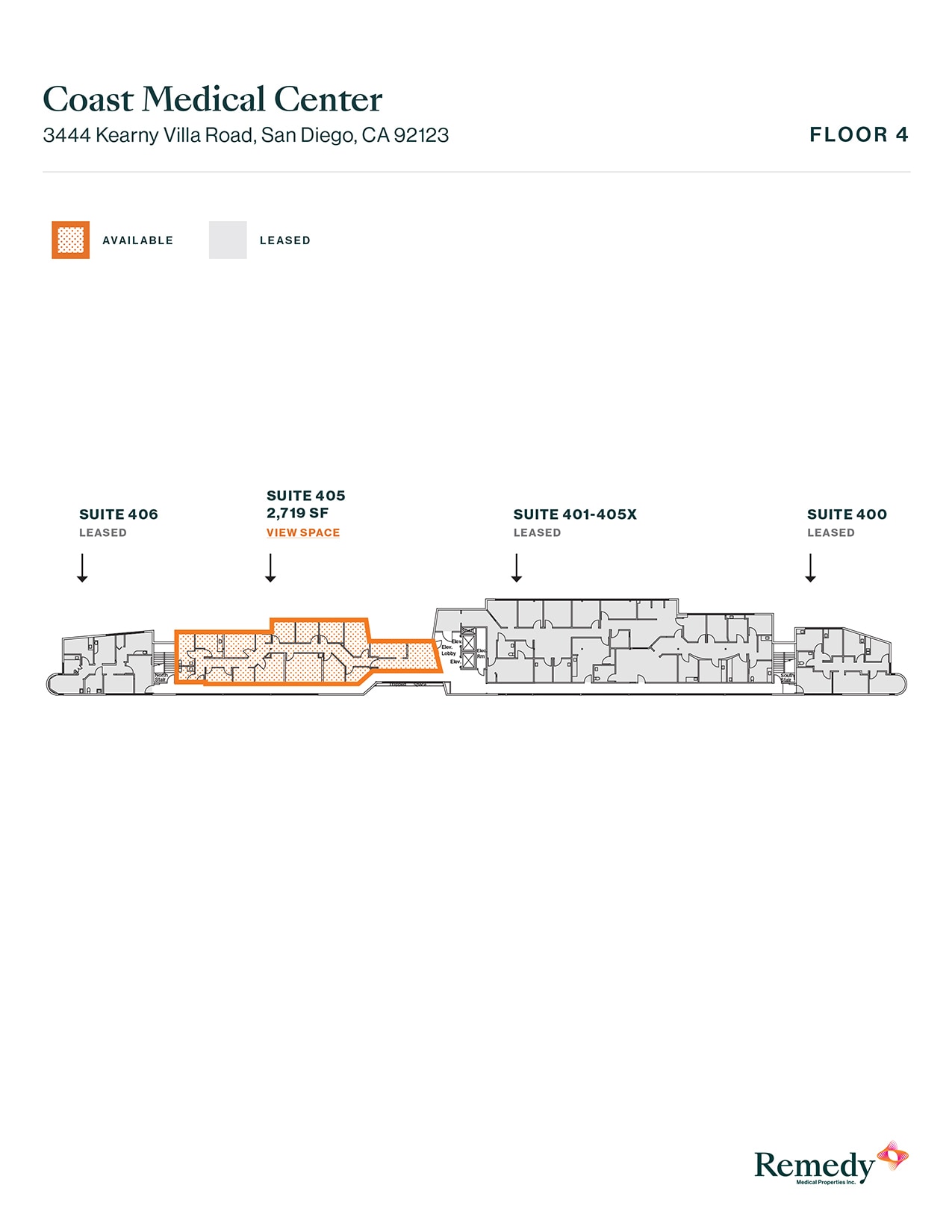
Task: Click the SUITE 405 heading text
Action: [306, 496]
